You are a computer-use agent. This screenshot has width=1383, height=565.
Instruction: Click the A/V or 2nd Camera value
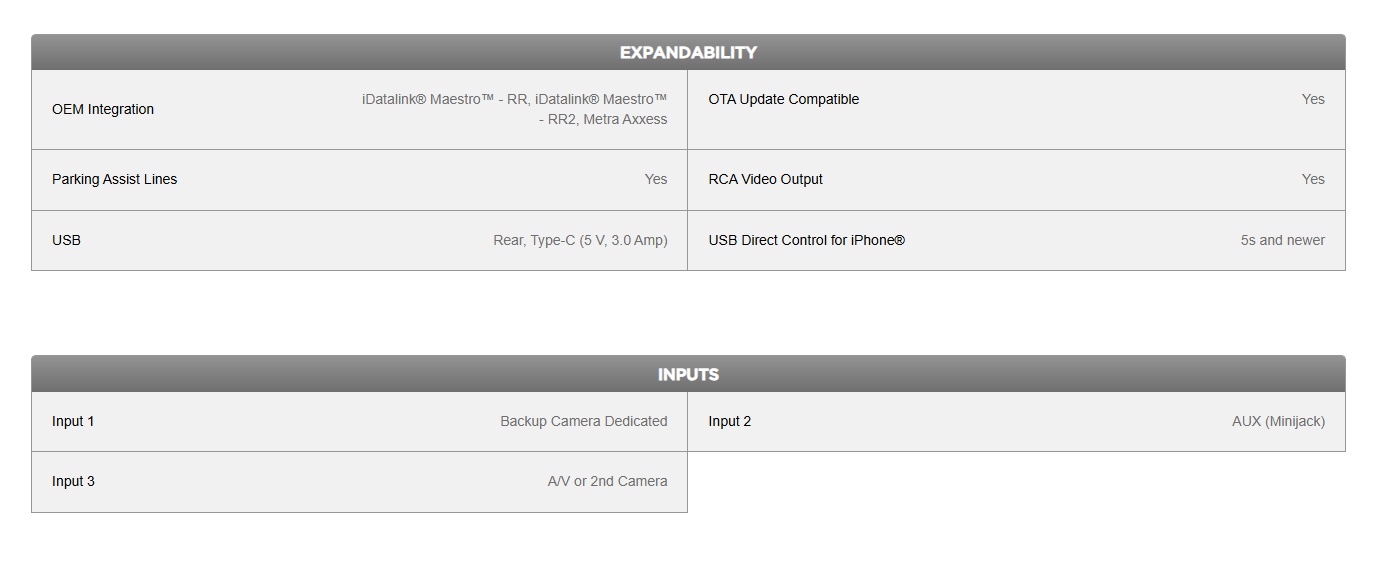[607, 481]
